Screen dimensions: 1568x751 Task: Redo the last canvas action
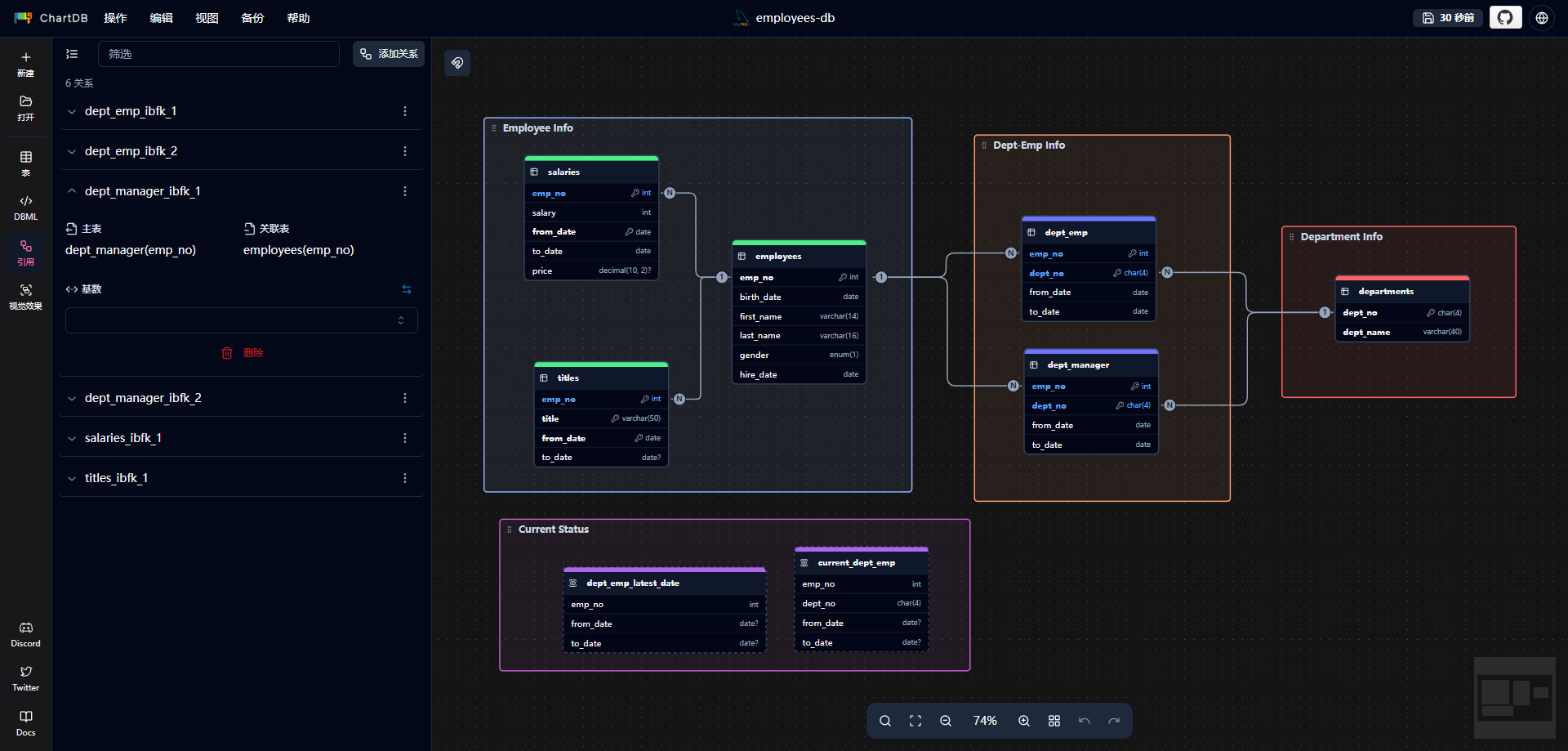pyautogui.click(x=1114, y=721)
